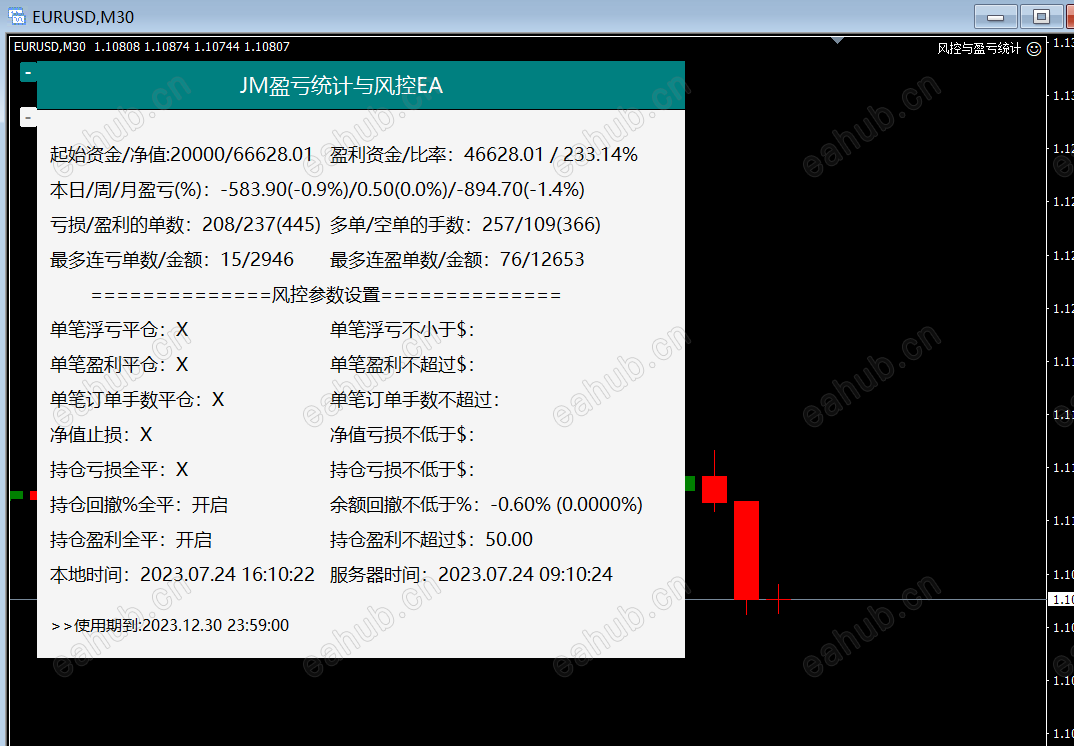Viewport: 1074px width, 746px height.
Task: Click the green candle beside the panel's right edge
Action: click(690, 484)
